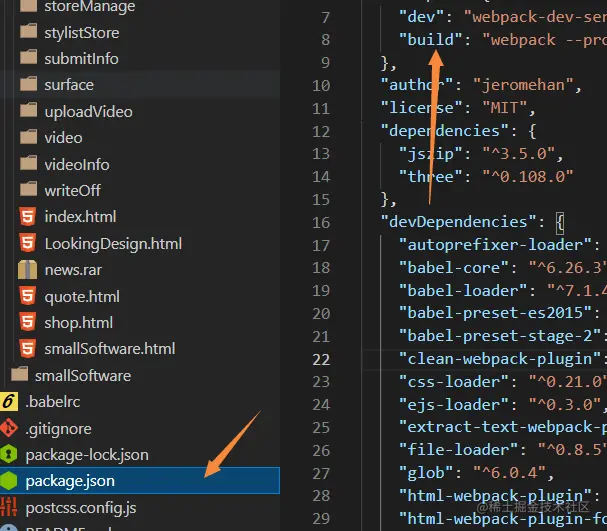The height and width of the screenshot is (531, 607).
Task: Open smallSoftware.html file
Action: (x=110, y=349)
